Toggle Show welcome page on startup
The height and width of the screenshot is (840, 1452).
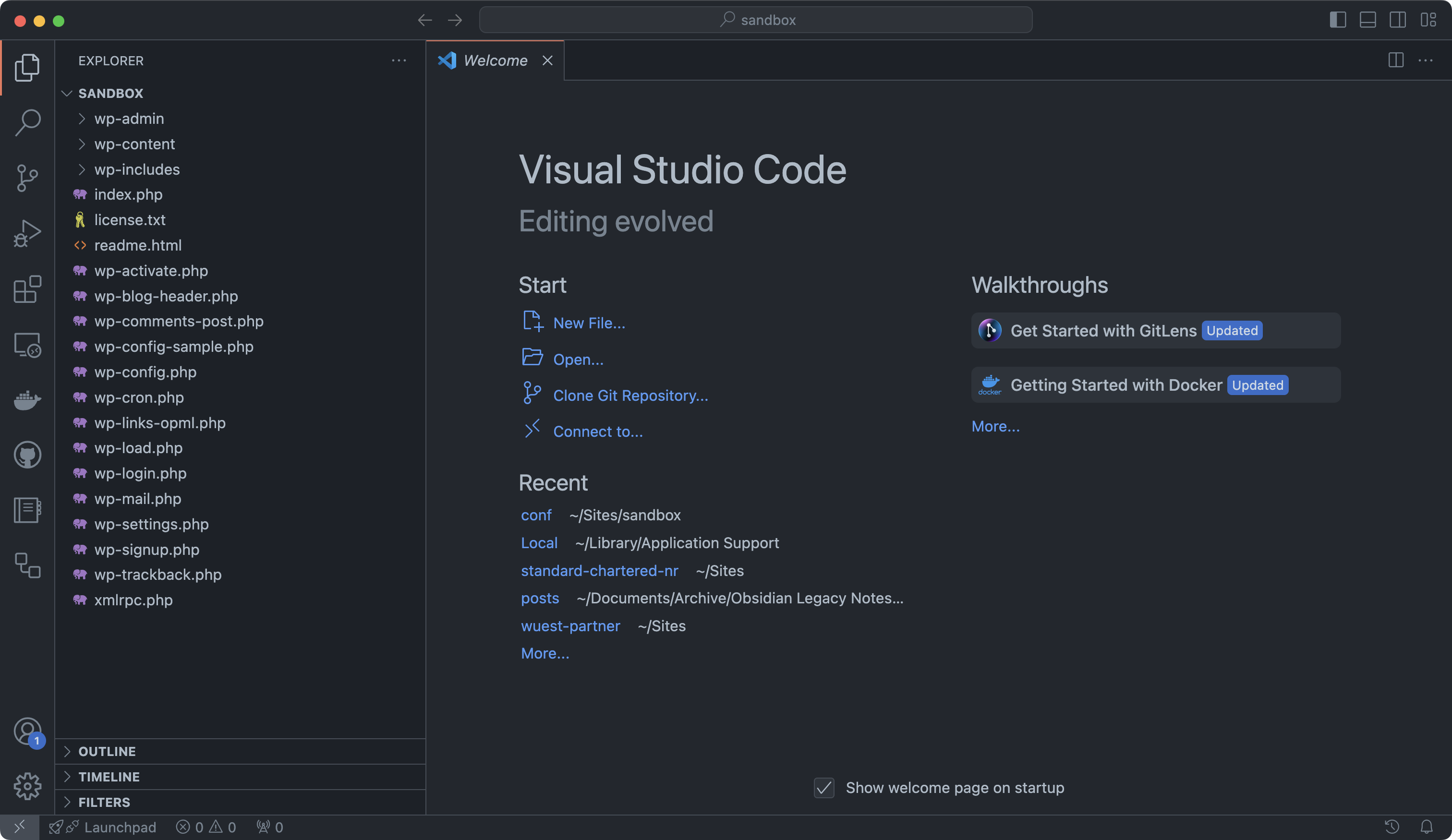coord(824,787)
